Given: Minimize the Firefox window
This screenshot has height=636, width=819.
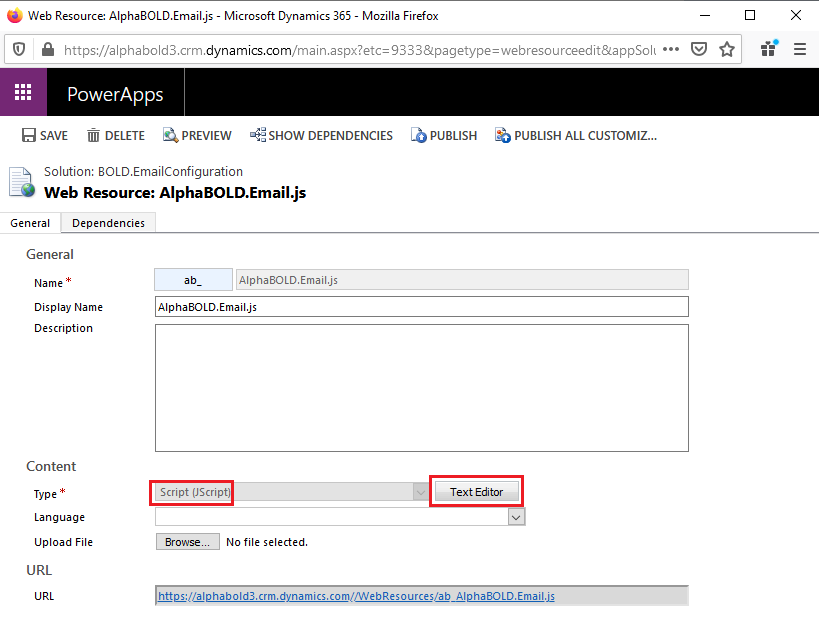Looking at the screenshot, I should coord(705,16).
